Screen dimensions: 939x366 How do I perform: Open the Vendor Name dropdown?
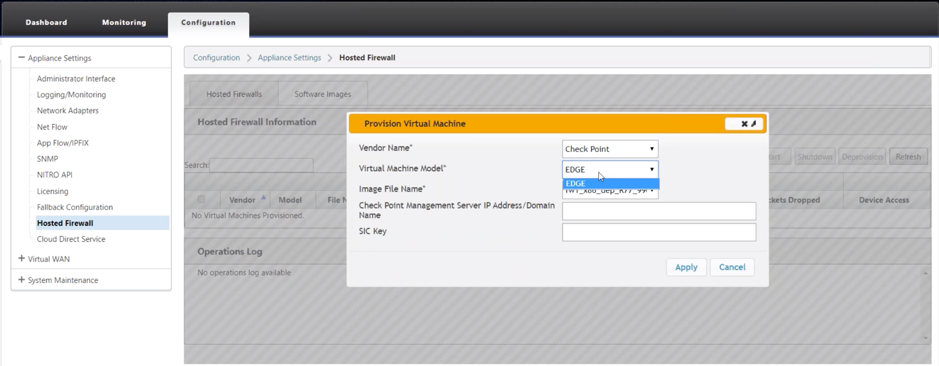tap(610, 149)
